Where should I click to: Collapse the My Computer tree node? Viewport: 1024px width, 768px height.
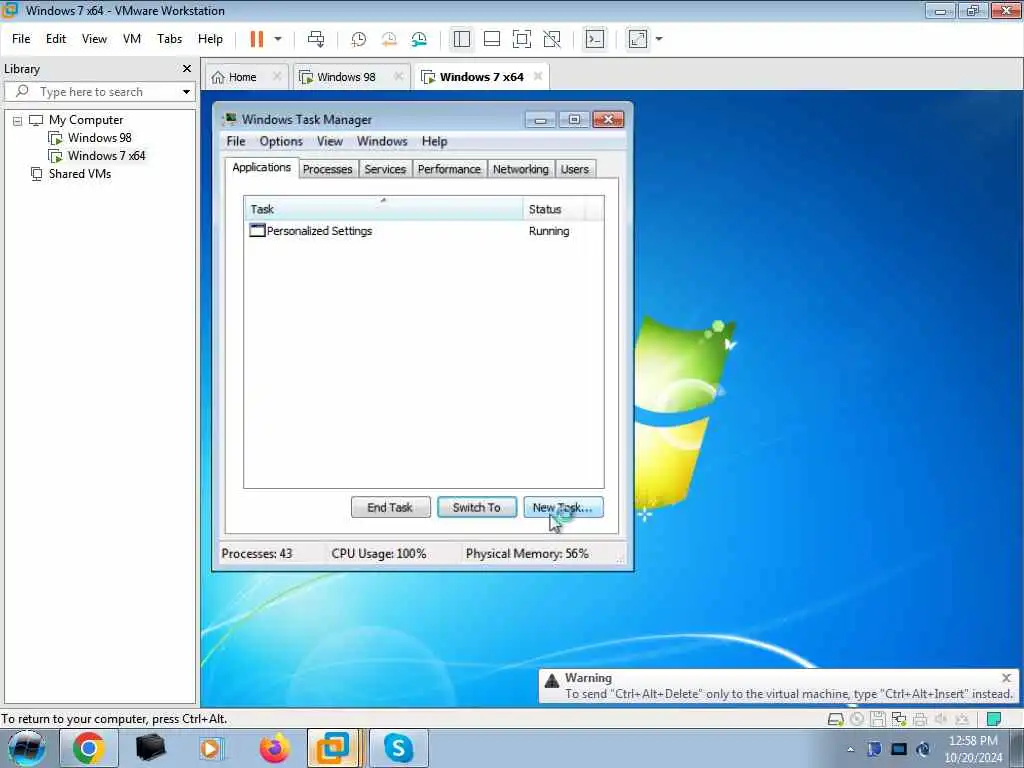(x=18, y=121)
